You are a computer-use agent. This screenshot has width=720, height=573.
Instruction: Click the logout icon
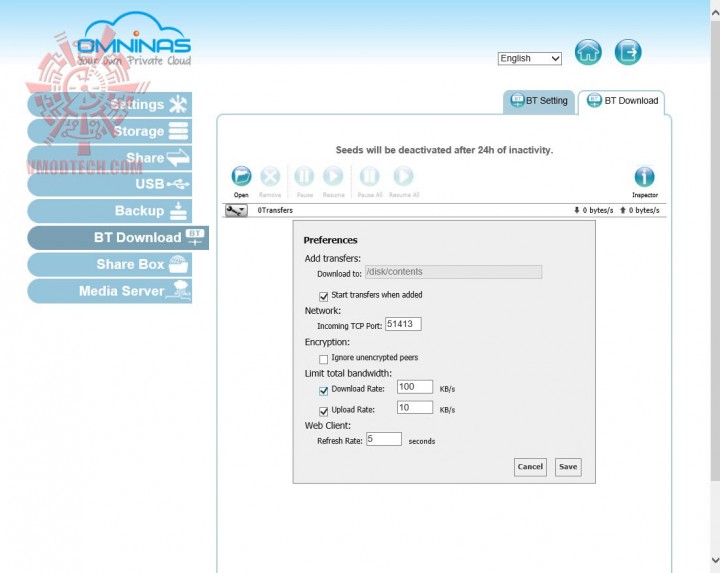click(628, 52)
